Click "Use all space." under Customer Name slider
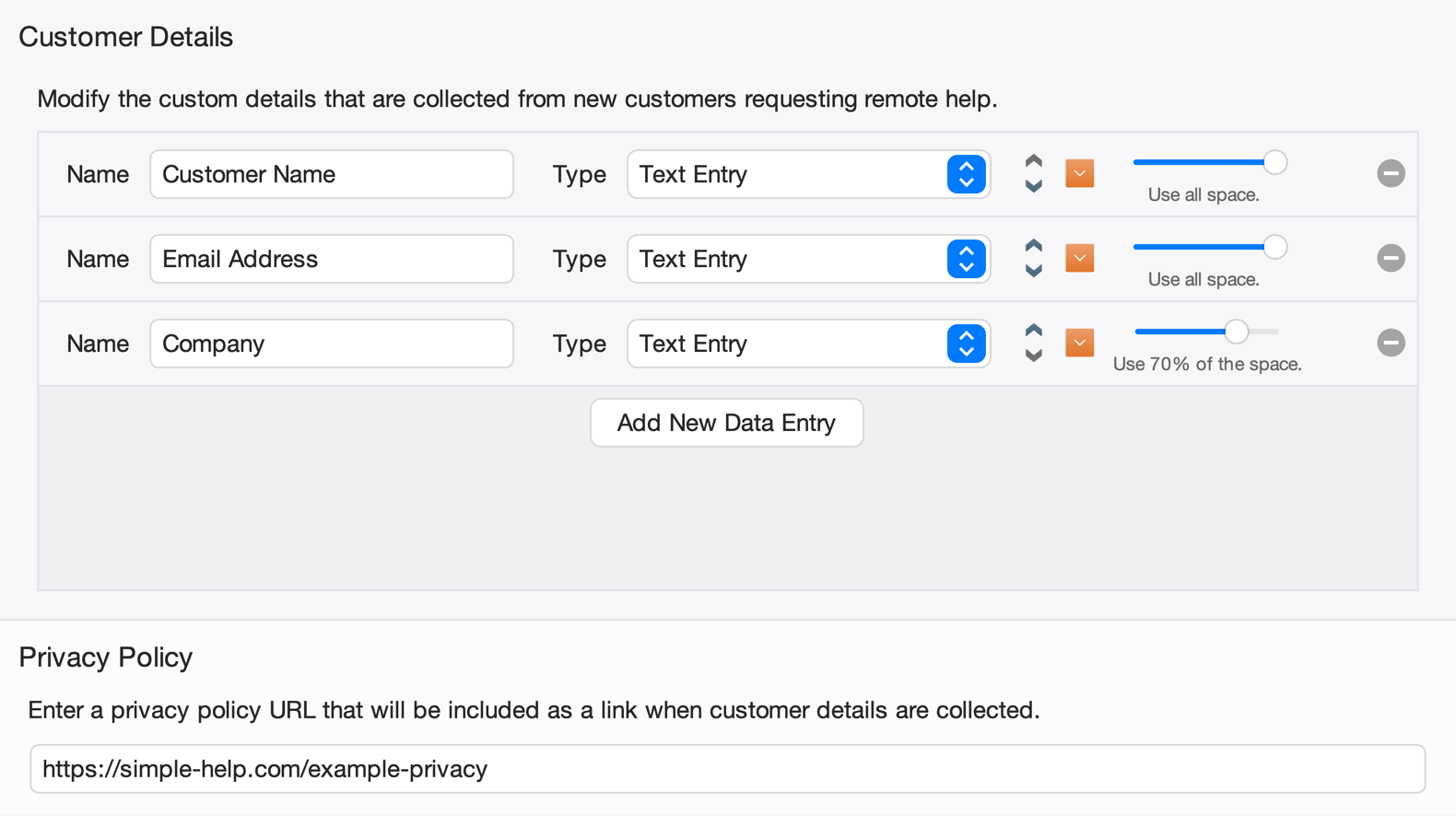The height and width of the screenshot is (816, 1456). pos(1204,194)
